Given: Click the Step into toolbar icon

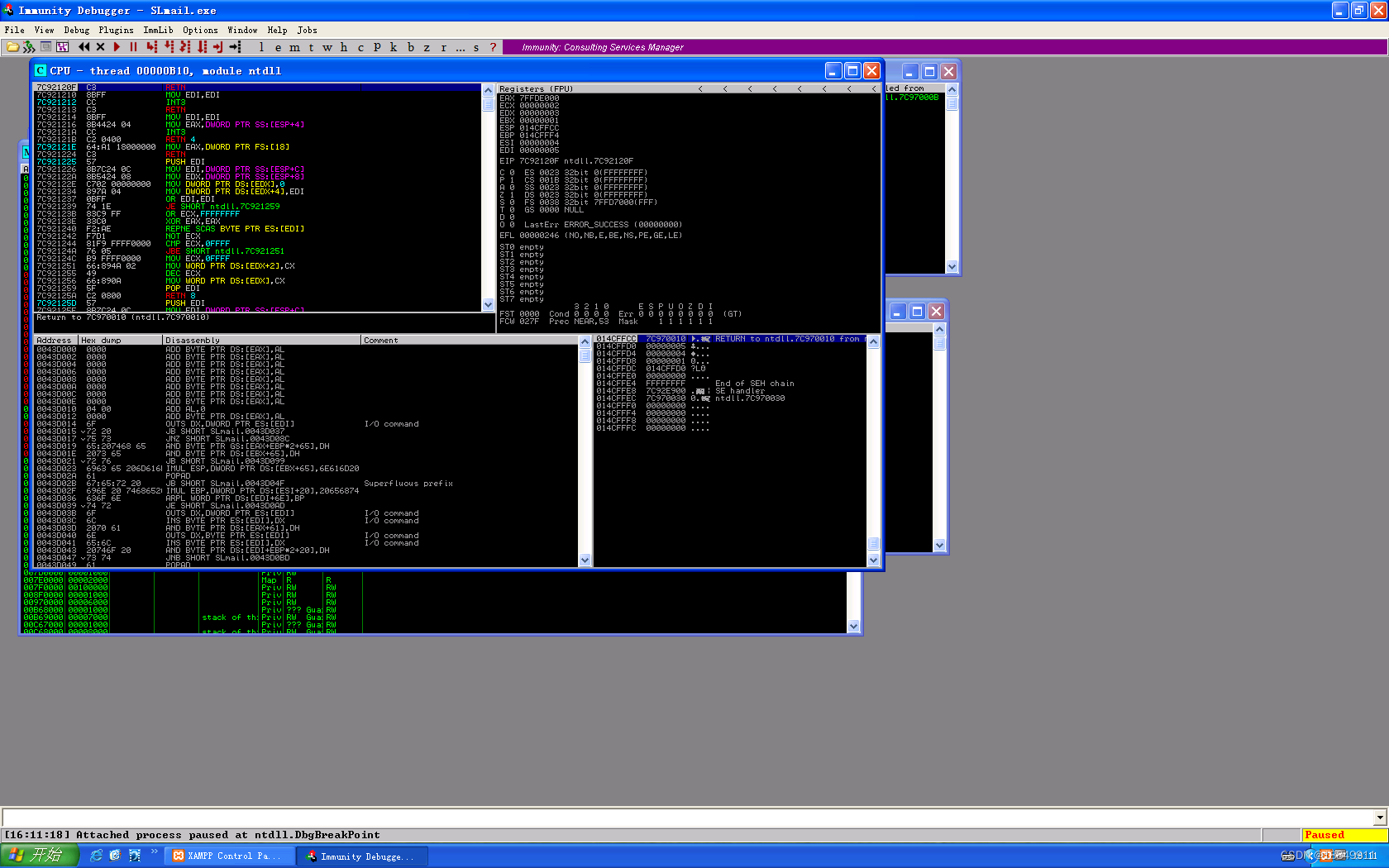Looking at the screenshot, I should pyautogui.click(x=152, y=47).
